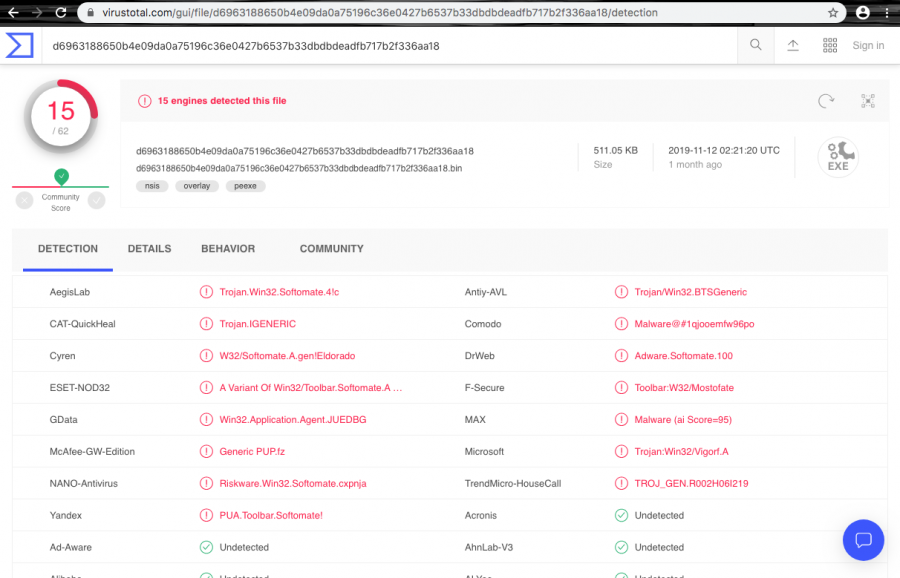Open the apps grid icon

(830, 45)
